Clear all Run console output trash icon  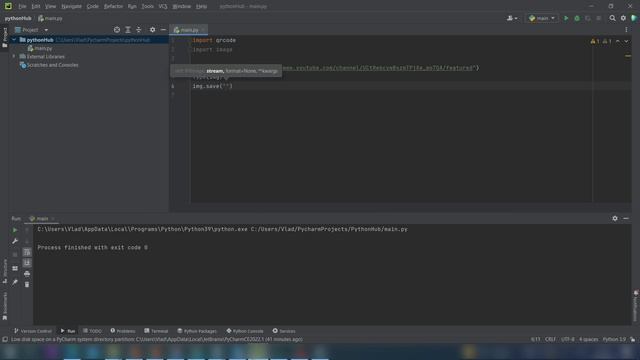[27, 284]
